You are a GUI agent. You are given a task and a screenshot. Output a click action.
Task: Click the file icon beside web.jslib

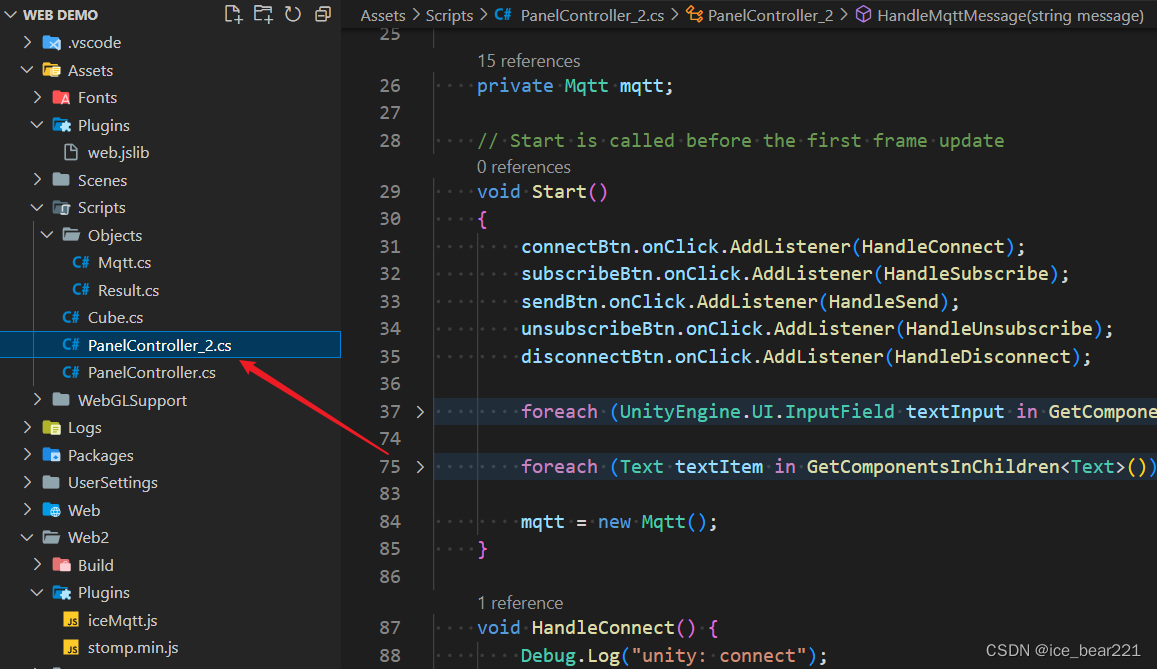71,153
